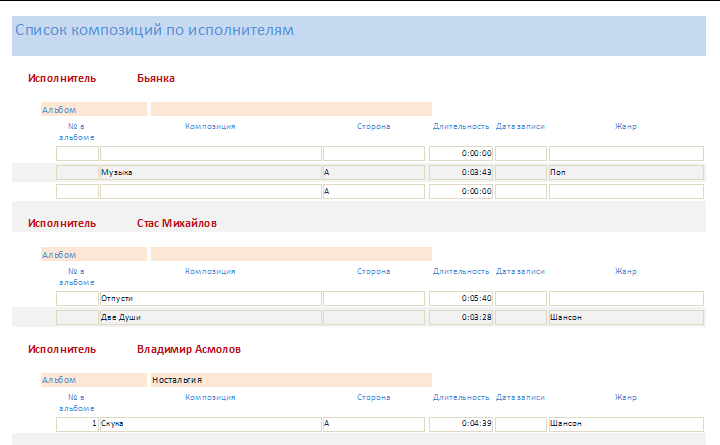The height and width of the screenshot is (445, 720).
Task: Select the genre cell "Поп"
Action: tap(626, 172)
